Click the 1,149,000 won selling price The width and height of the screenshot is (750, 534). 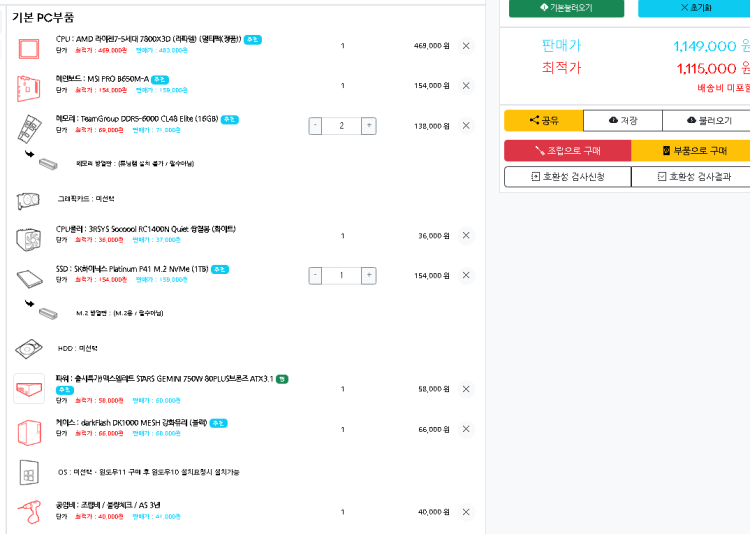[711, 46]
